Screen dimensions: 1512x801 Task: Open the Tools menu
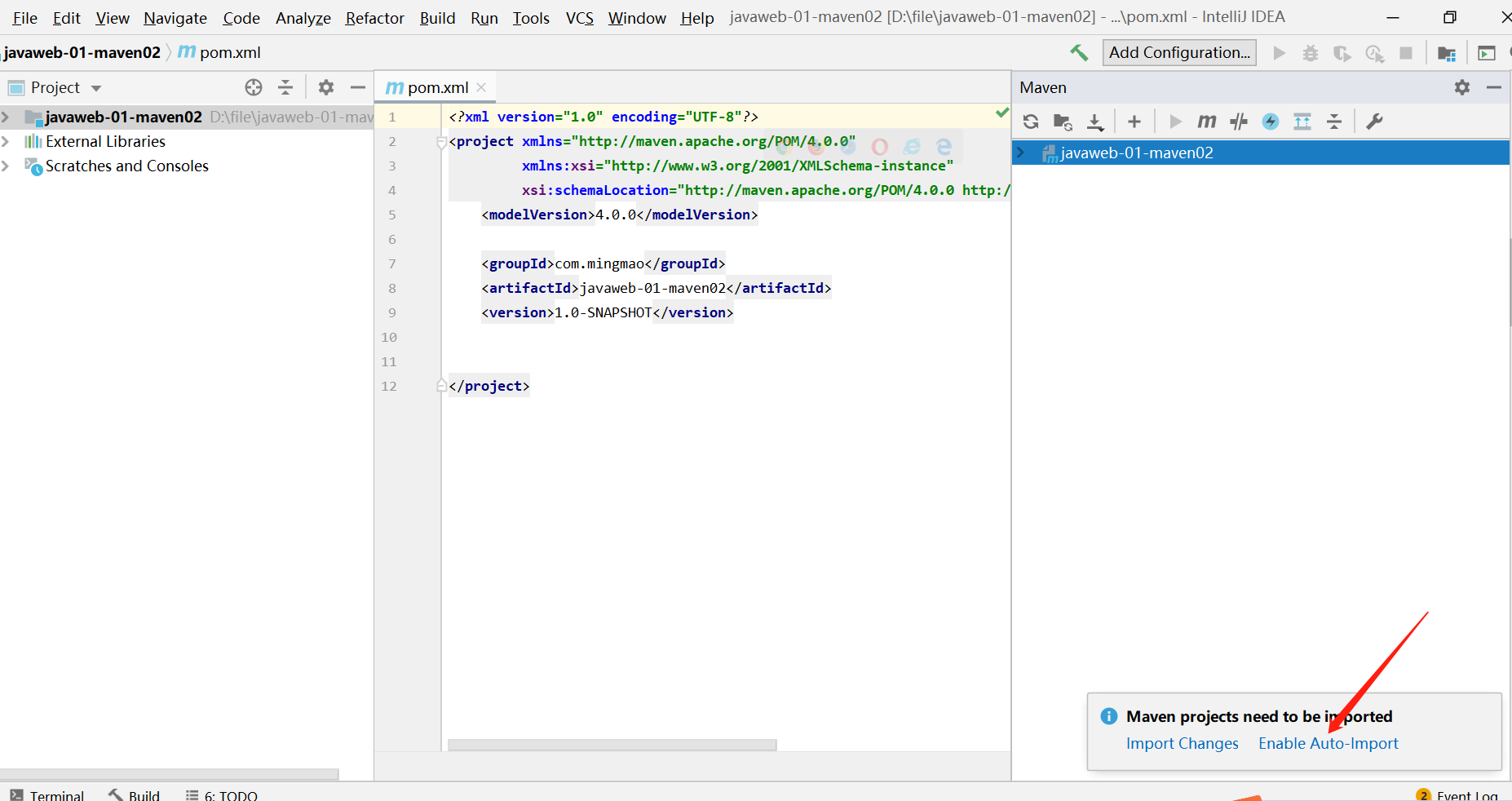click(x=531, y=18)
